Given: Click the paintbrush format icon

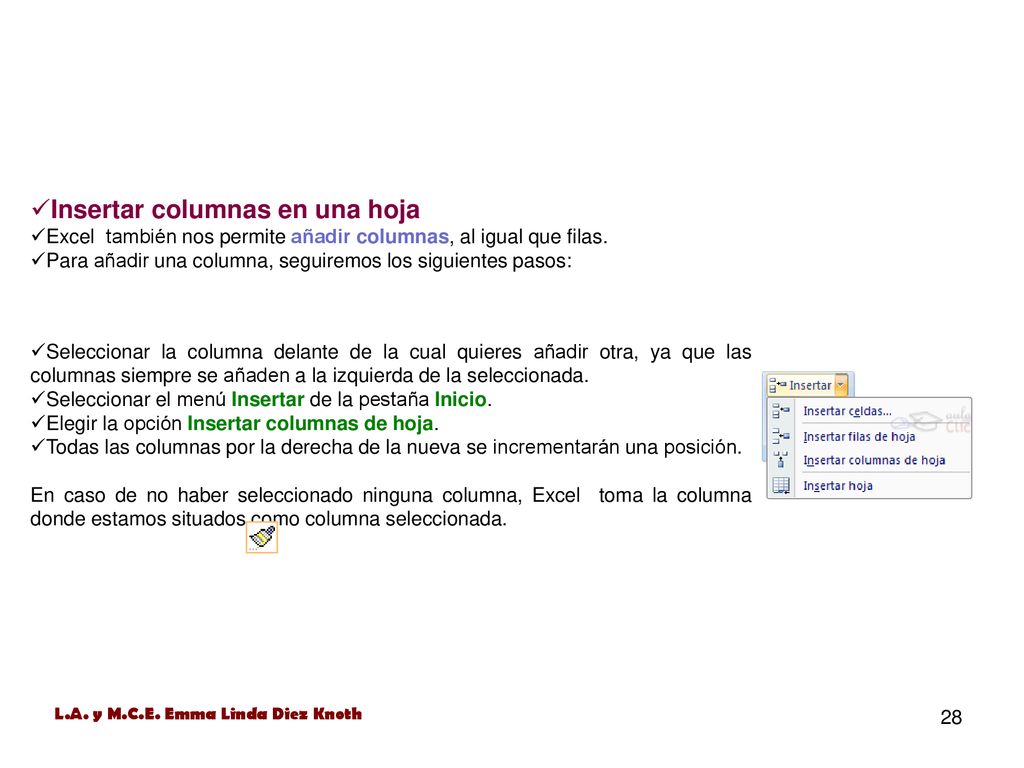Looking at the screenshot, I should coord(262,537).
